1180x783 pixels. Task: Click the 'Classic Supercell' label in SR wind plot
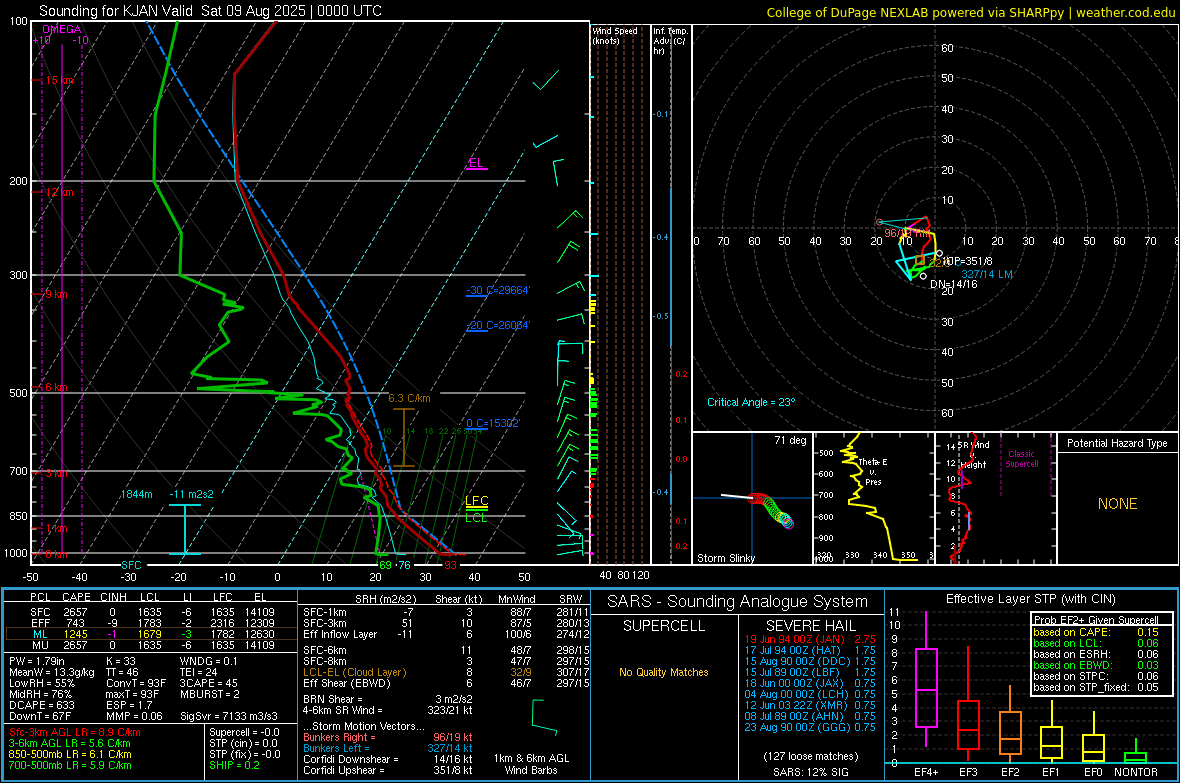(x=1022, y=459)
